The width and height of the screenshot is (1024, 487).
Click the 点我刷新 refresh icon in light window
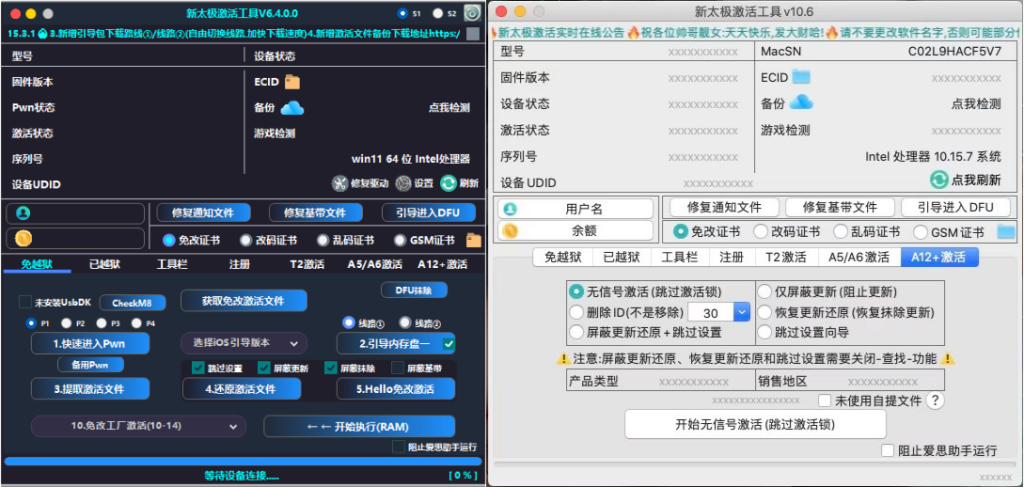click(x=938, y=179)
